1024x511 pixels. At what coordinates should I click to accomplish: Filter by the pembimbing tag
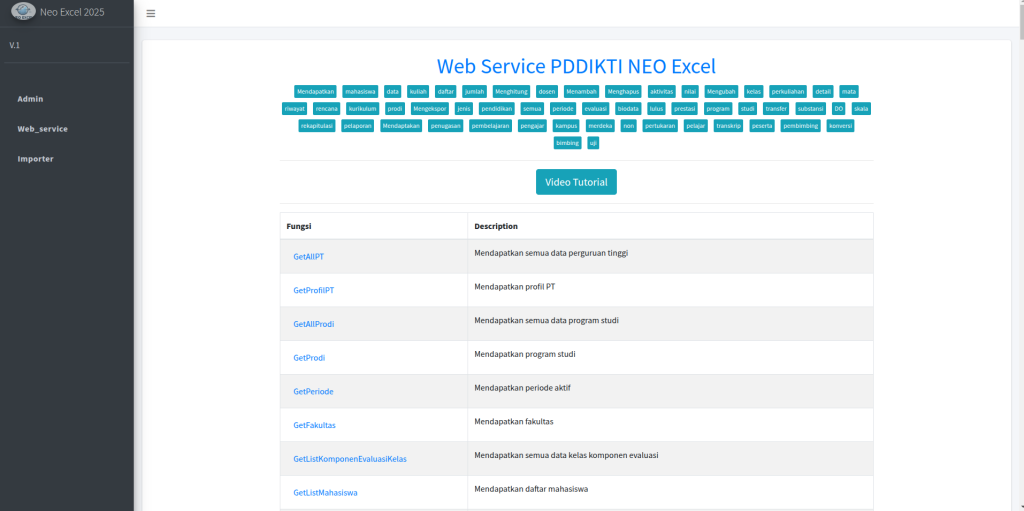click(x=801, y=125)
